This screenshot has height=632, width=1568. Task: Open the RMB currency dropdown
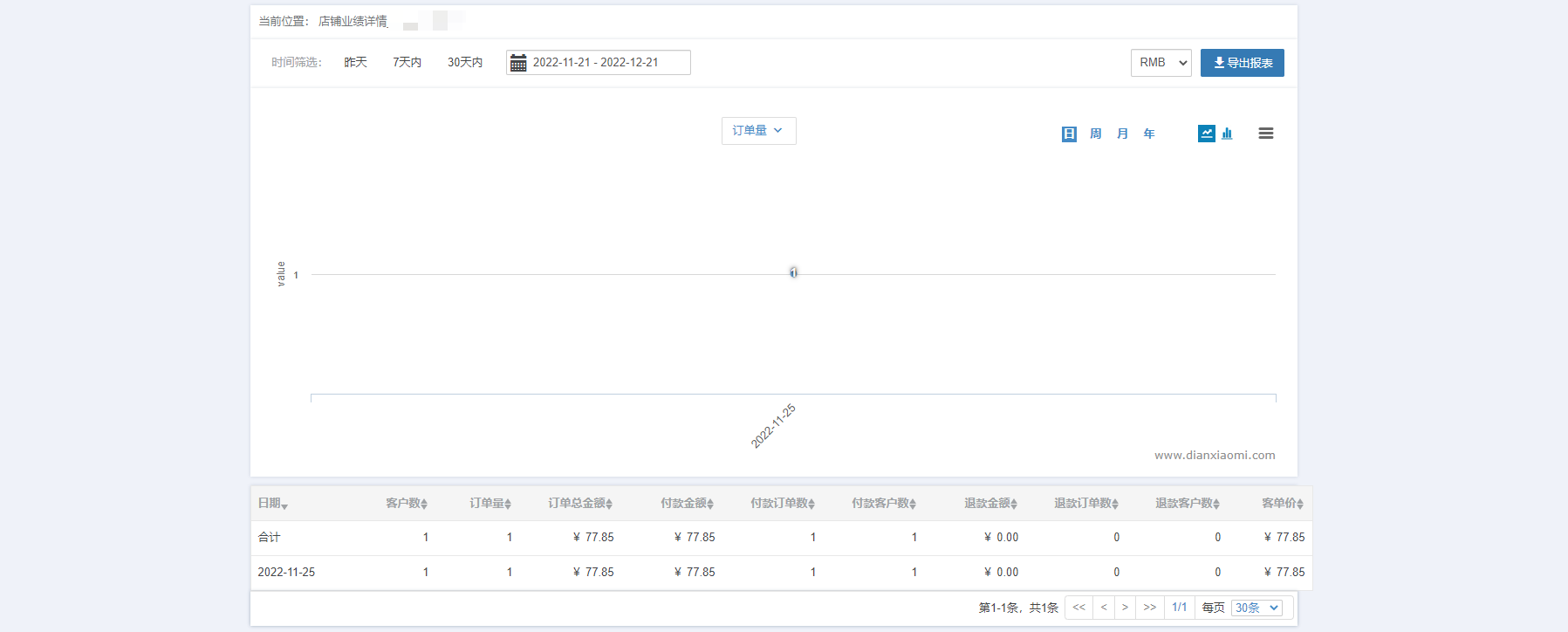[x=1161, y=63]
